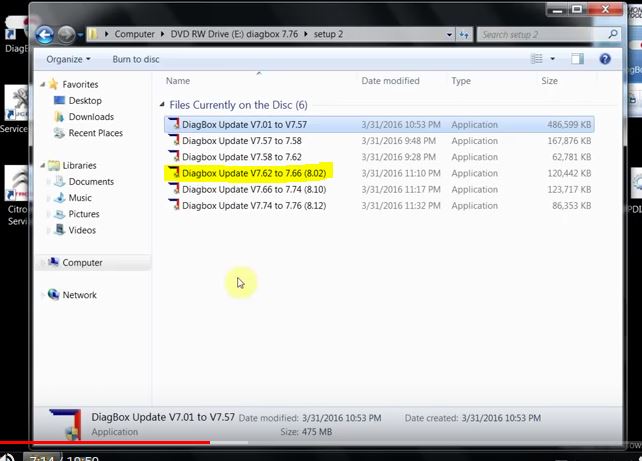Click the magnifier search icon
This screenshot has height=461, width=642.
point(613,34)
